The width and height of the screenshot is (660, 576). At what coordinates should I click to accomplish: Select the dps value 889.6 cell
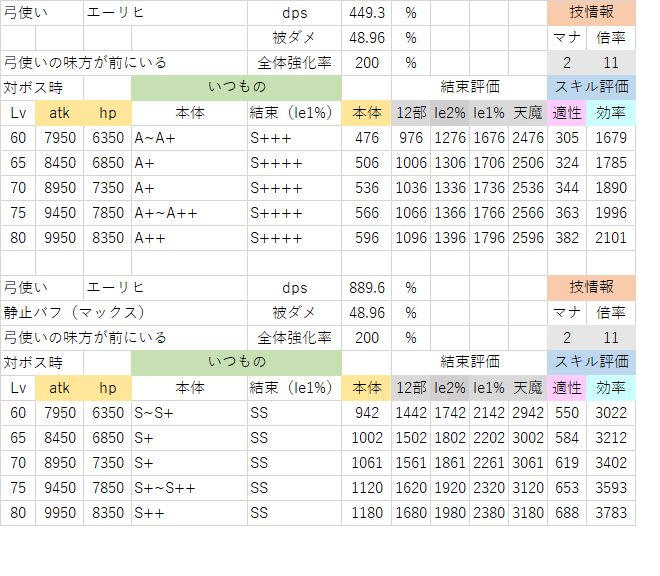pos(365,288)
